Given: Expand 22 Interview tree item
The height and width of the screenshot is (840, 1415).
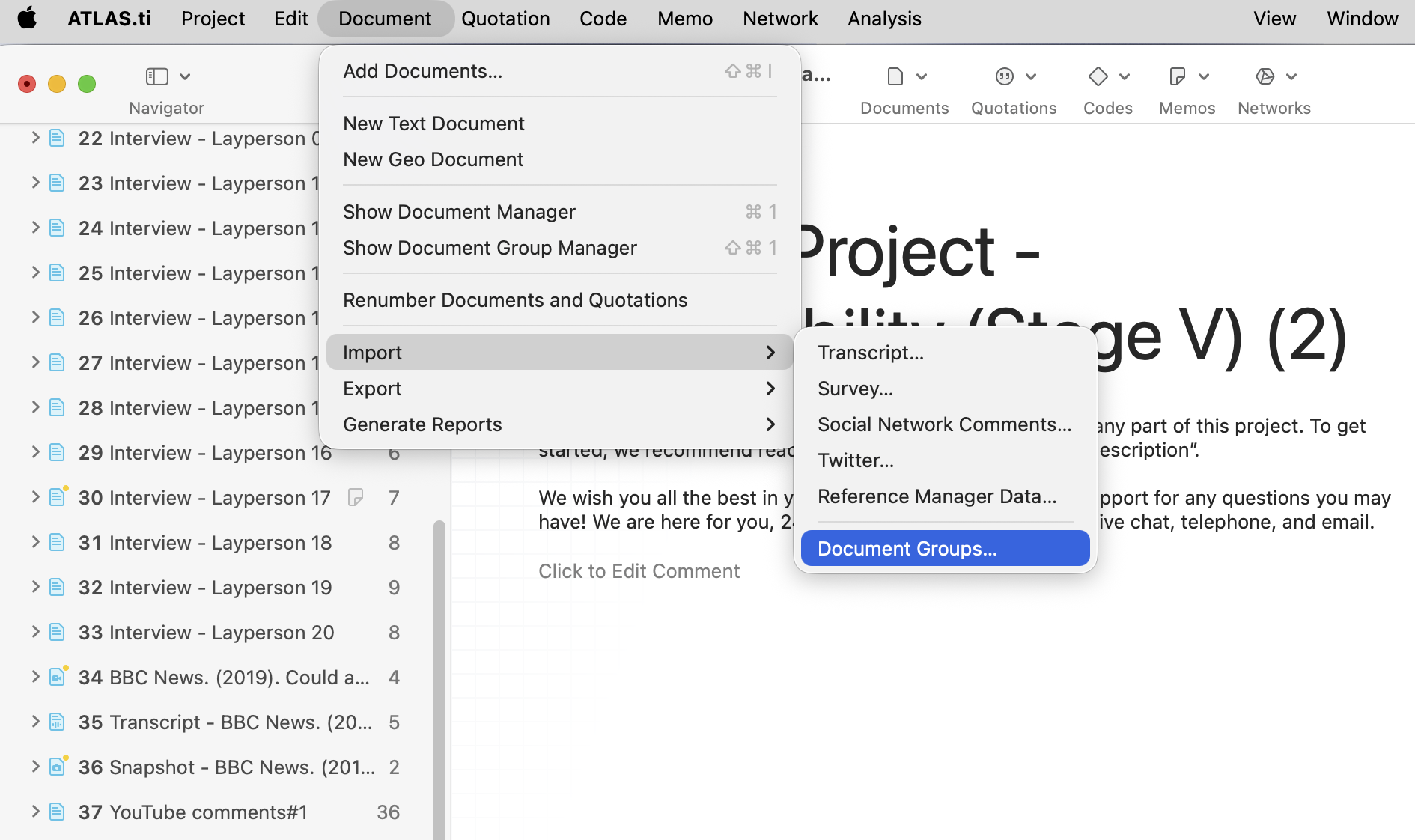Looking at the screenshot, I should point(34,138).
